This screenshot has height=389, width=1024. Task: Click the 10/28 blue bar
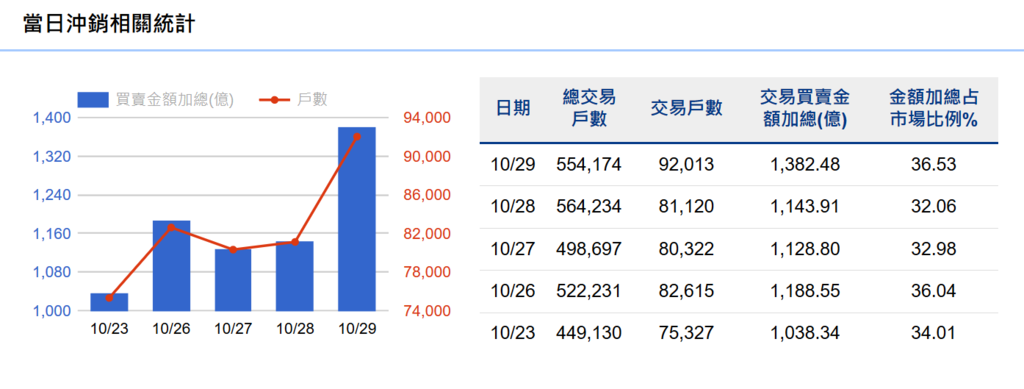click(x=295, y=276)
